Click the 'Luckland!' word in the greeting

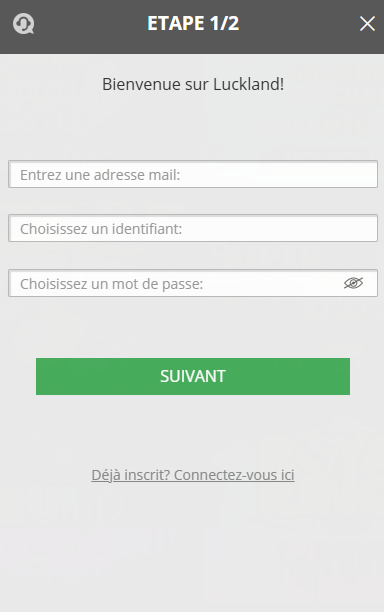pyautogui.click(x=249, y=84)
